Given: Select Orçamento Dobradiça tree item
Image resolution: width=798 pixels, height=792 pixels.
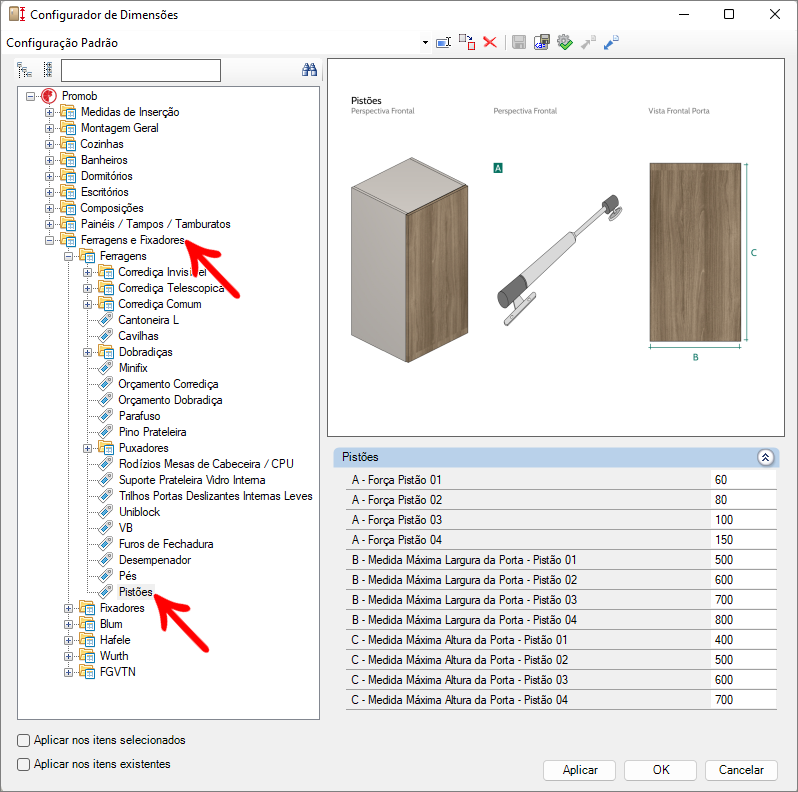Looking at the screenshot, I should (x=170, y=400).
